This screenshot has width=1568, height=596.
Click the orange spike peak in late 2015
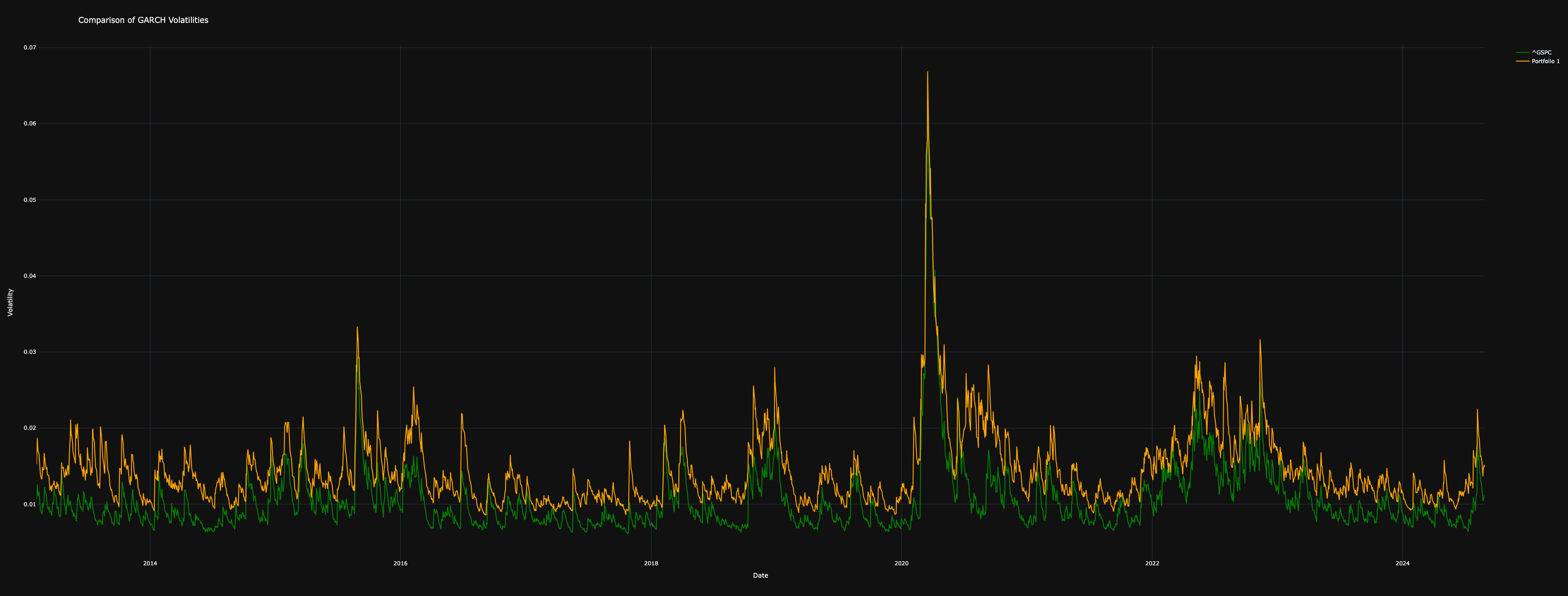coord(357,327)
